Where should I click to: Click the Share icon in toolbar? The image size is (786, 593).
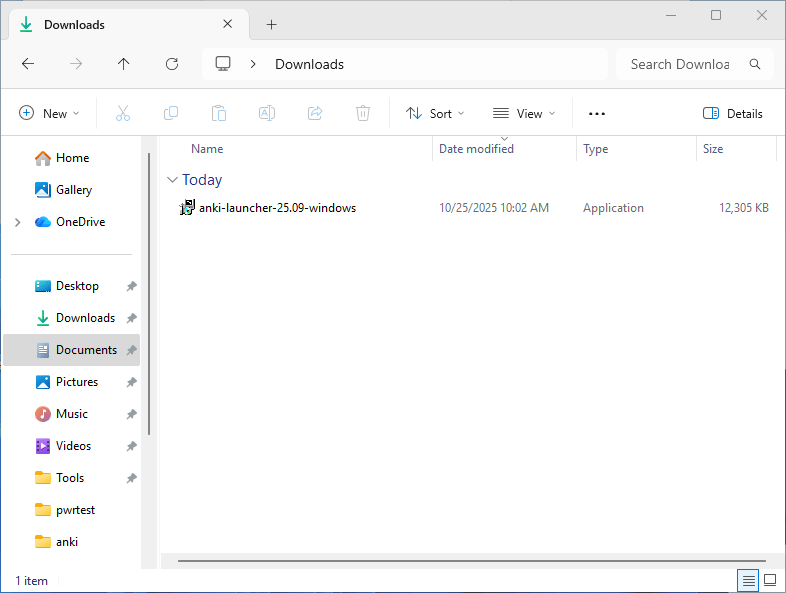[x=315, y=114]
